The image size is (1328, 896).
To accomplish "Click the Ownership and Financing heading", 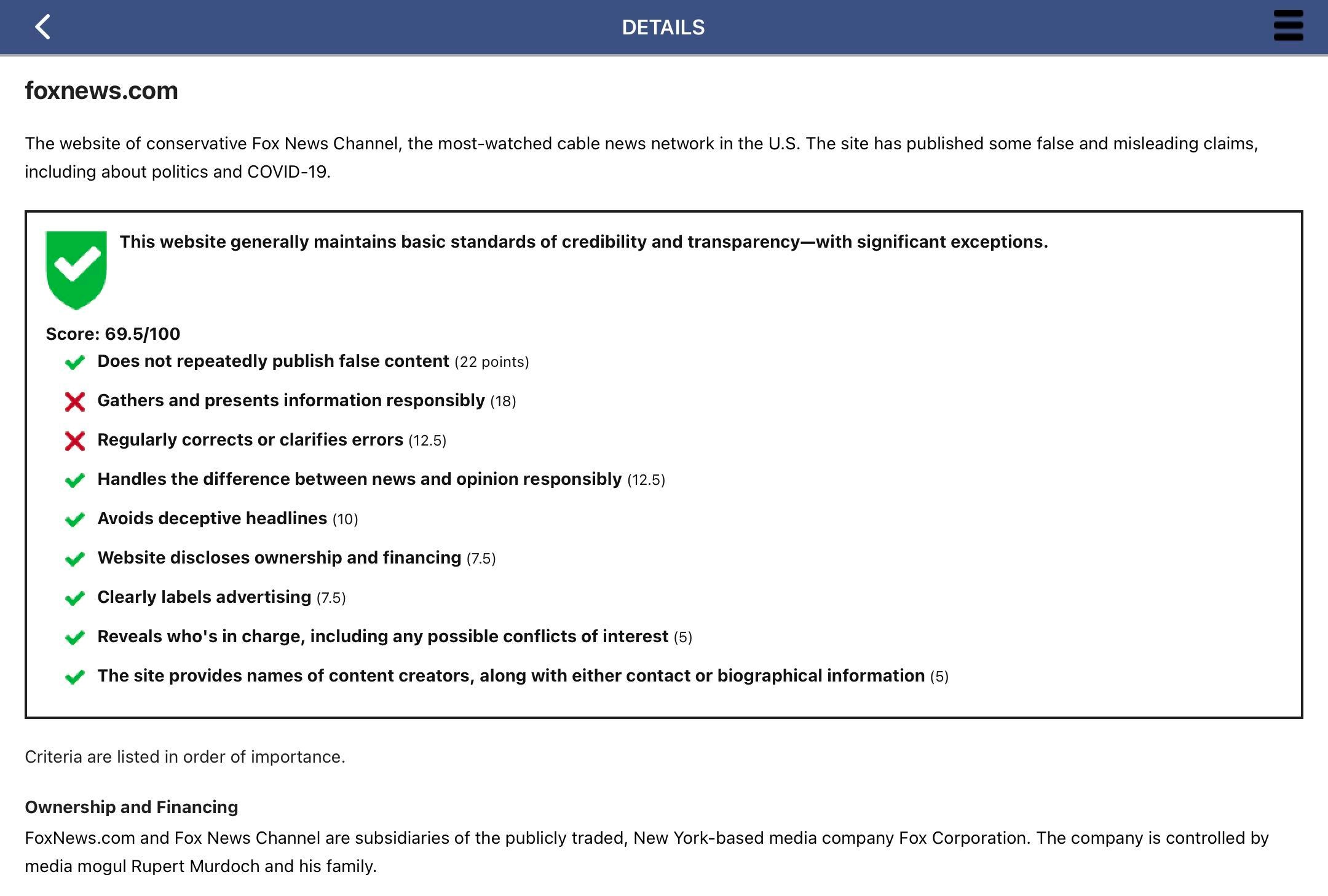I will 131,807.
